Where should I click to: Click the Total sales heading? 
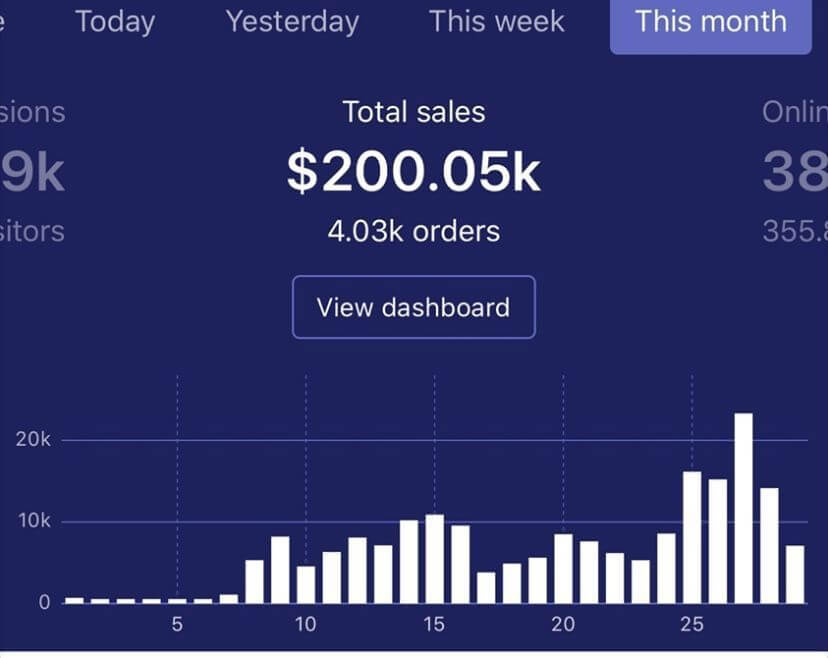413,111
